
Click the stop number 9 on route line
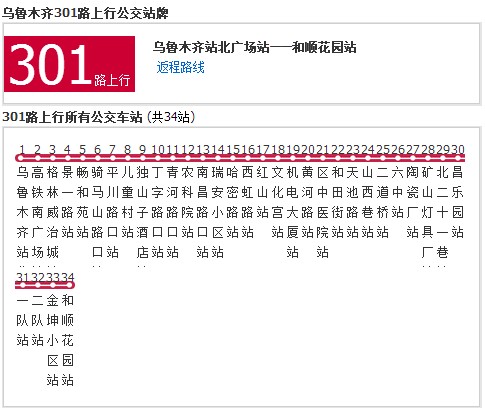tap(142, 149)
